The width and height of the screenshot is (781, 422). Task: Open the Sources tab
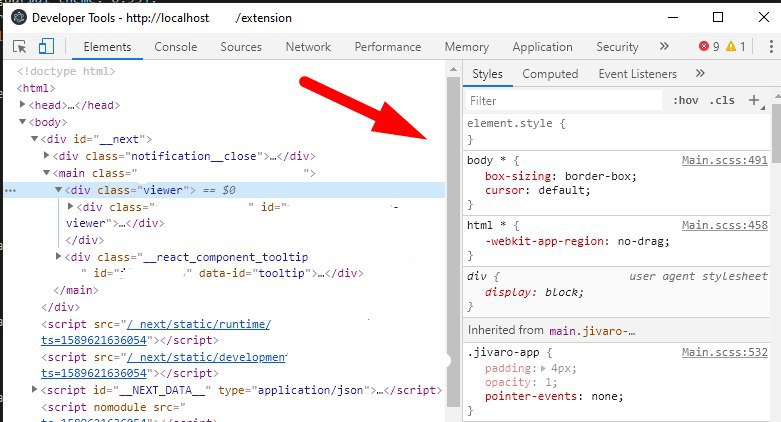241,47
